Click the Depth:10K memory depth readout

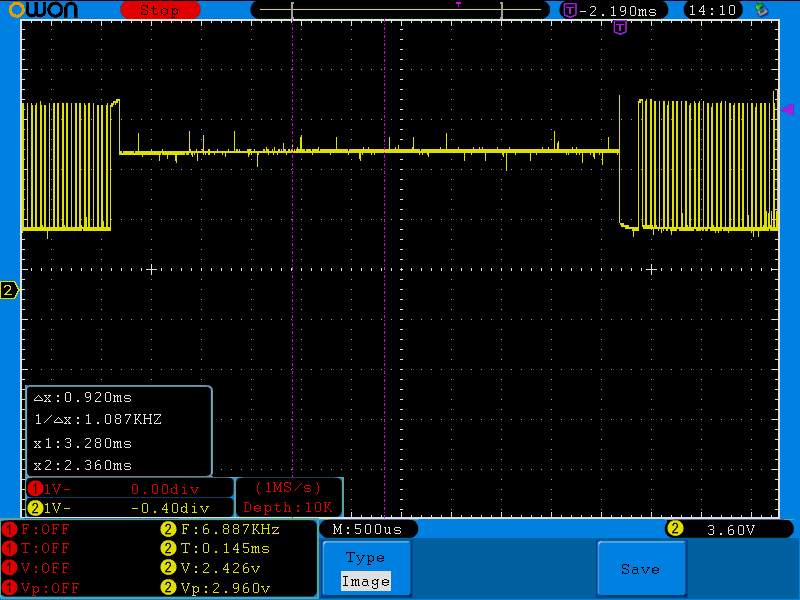[x=288, y=508]
